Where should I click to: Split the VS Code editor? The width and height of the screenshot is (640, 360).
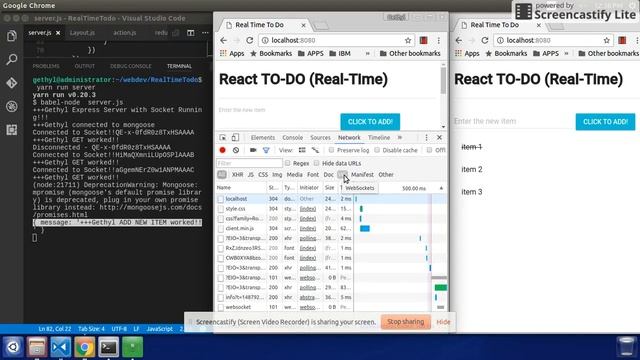coord(191,33)
